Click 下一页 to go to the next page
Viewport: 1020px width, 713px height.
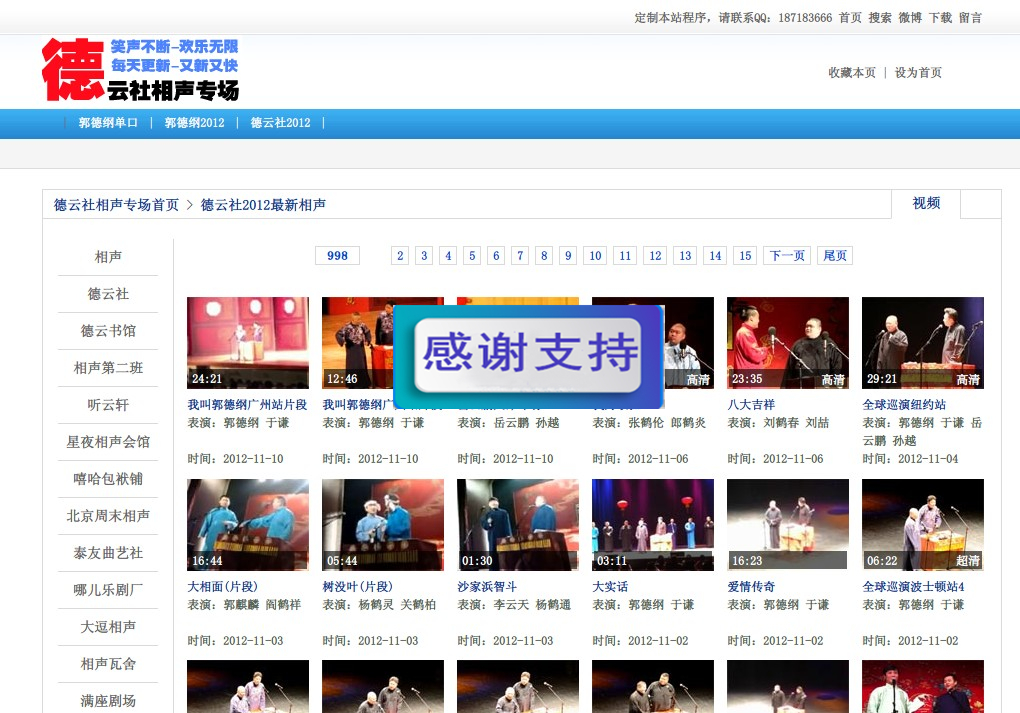pos(787,256)
